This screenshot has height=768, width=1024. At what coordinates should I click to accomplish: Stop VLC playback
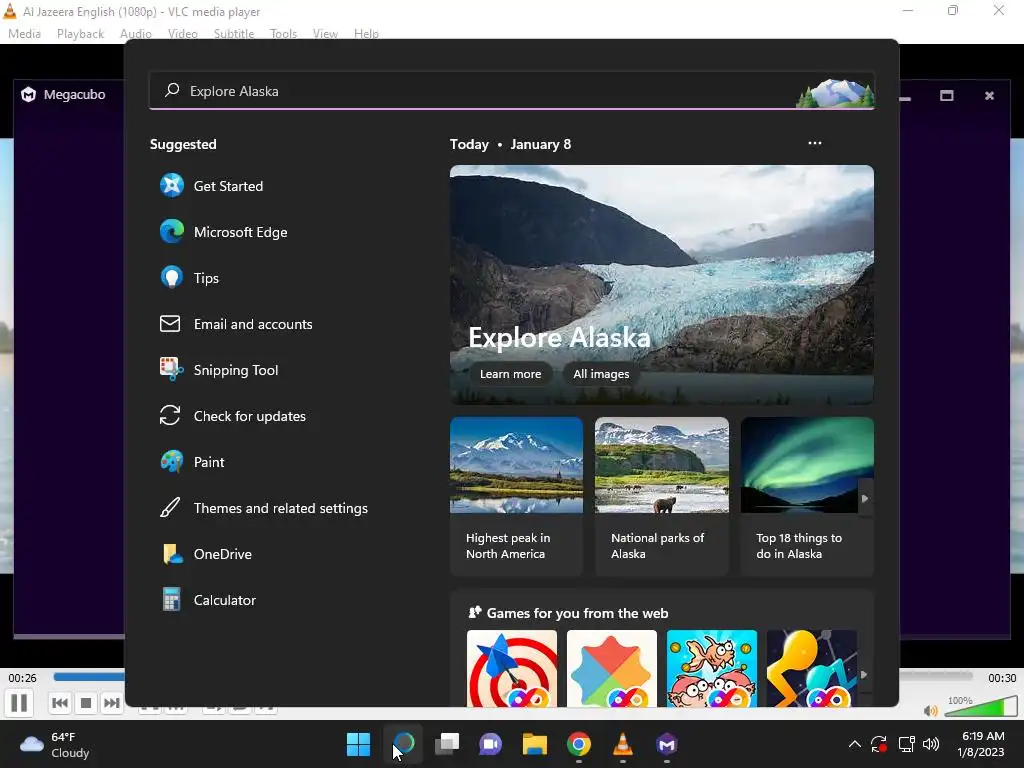(x=86, y=703)
